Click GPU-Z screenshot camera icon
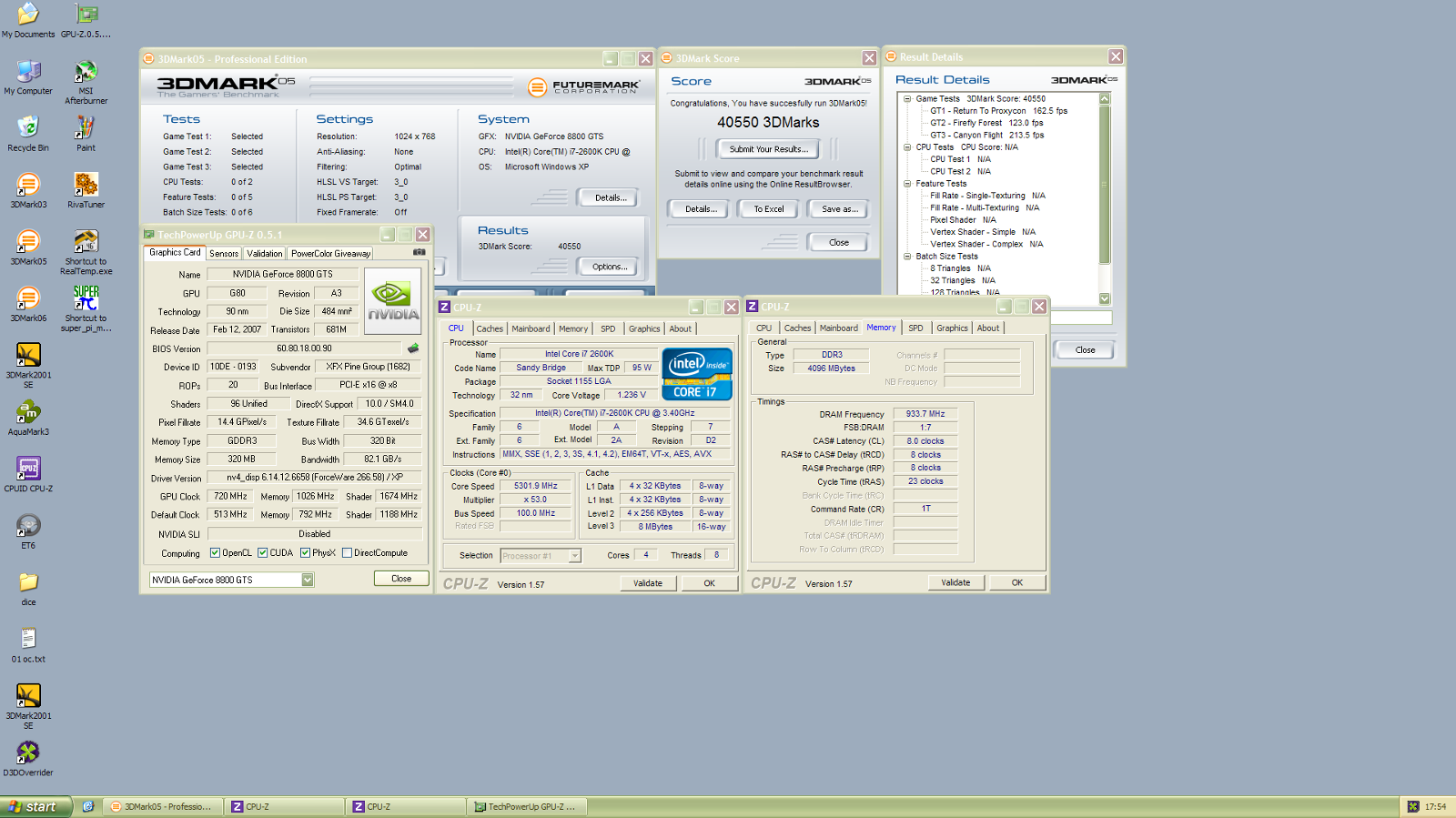 click(x=419, y=253)
